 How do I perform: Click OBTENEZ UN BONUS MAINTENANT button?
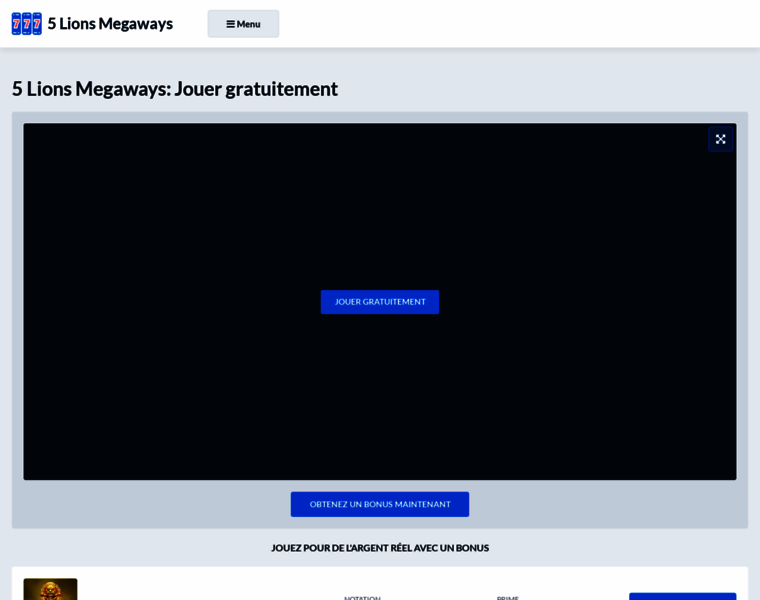tap(380, 505)
